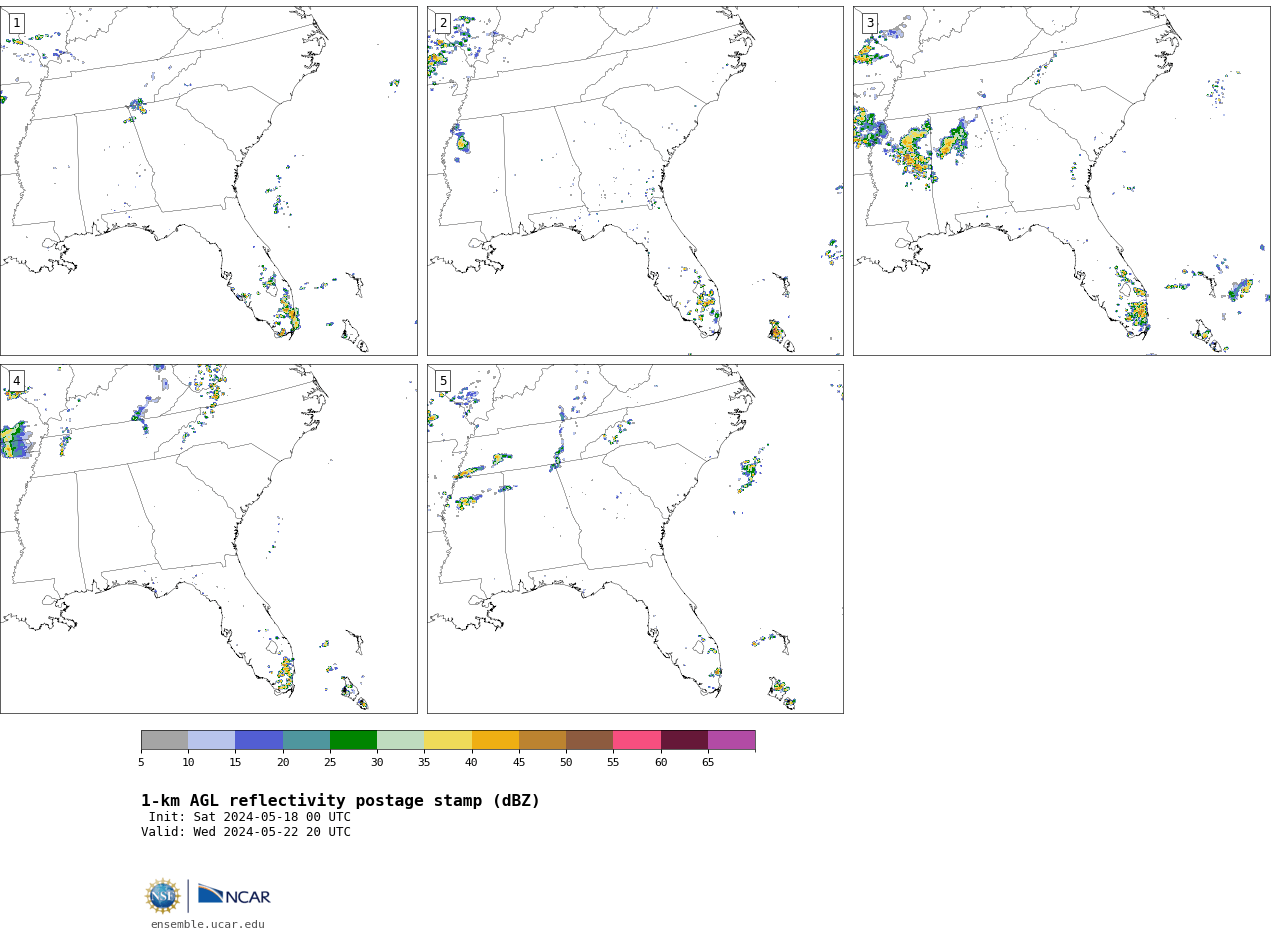Click the pink 55-60 dBZ swatch
This screenshot has width=1280, height=936.
tap(637, 740)
